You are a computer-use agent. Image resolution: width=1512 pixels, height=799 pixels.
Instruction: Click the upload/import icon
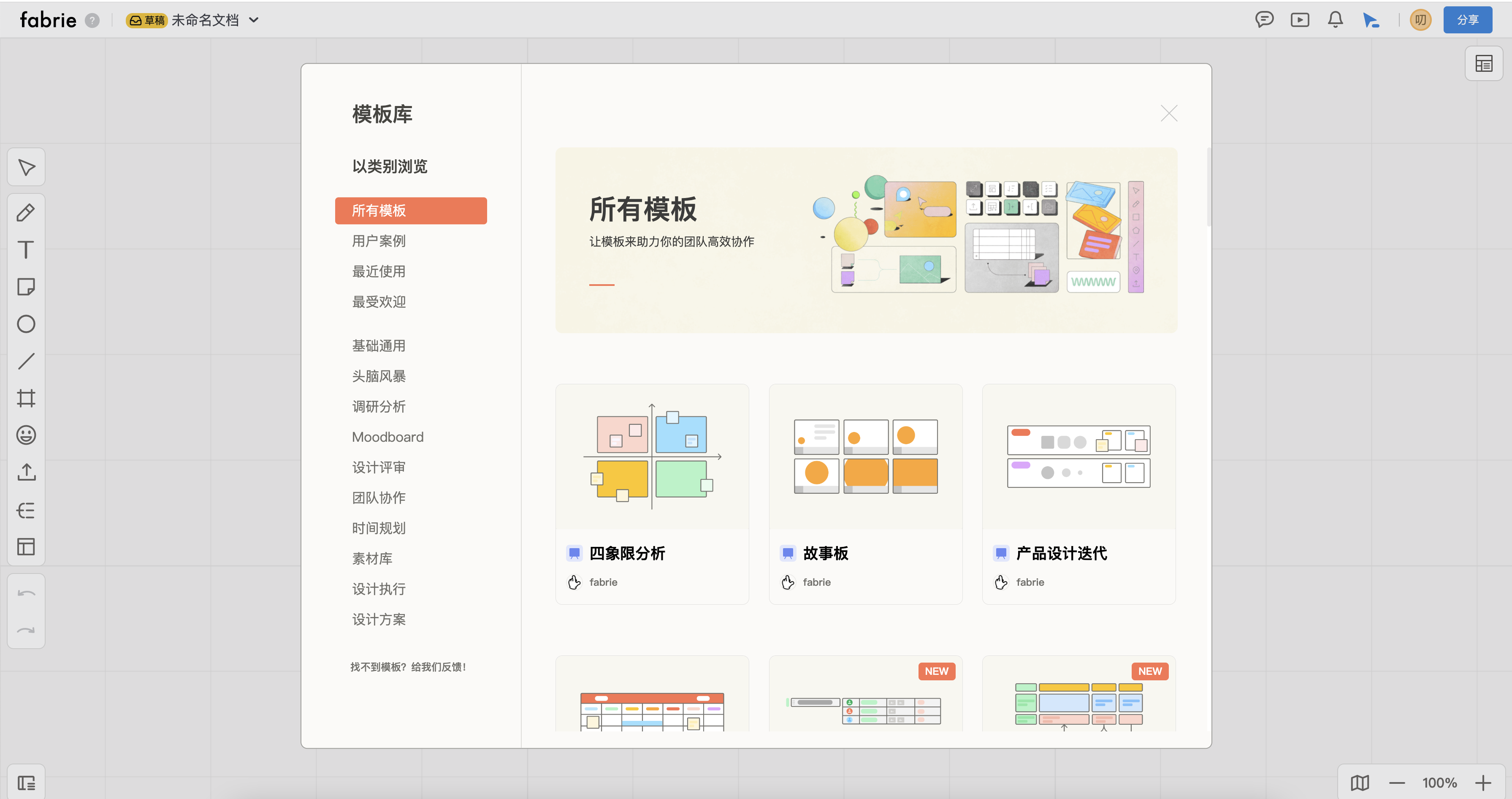point(26,473)
